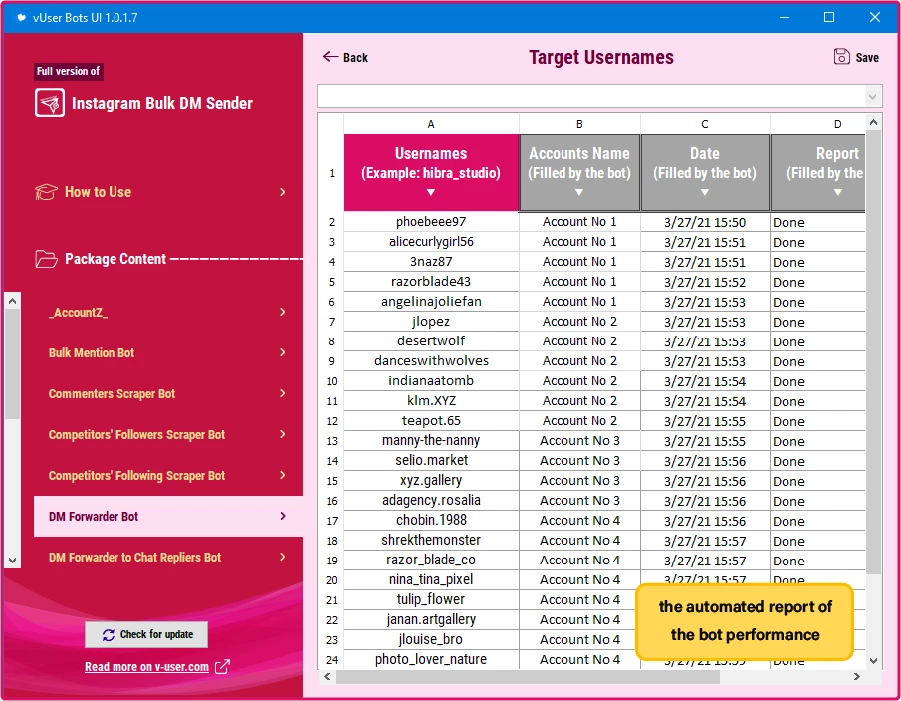Select column C header

705,124
